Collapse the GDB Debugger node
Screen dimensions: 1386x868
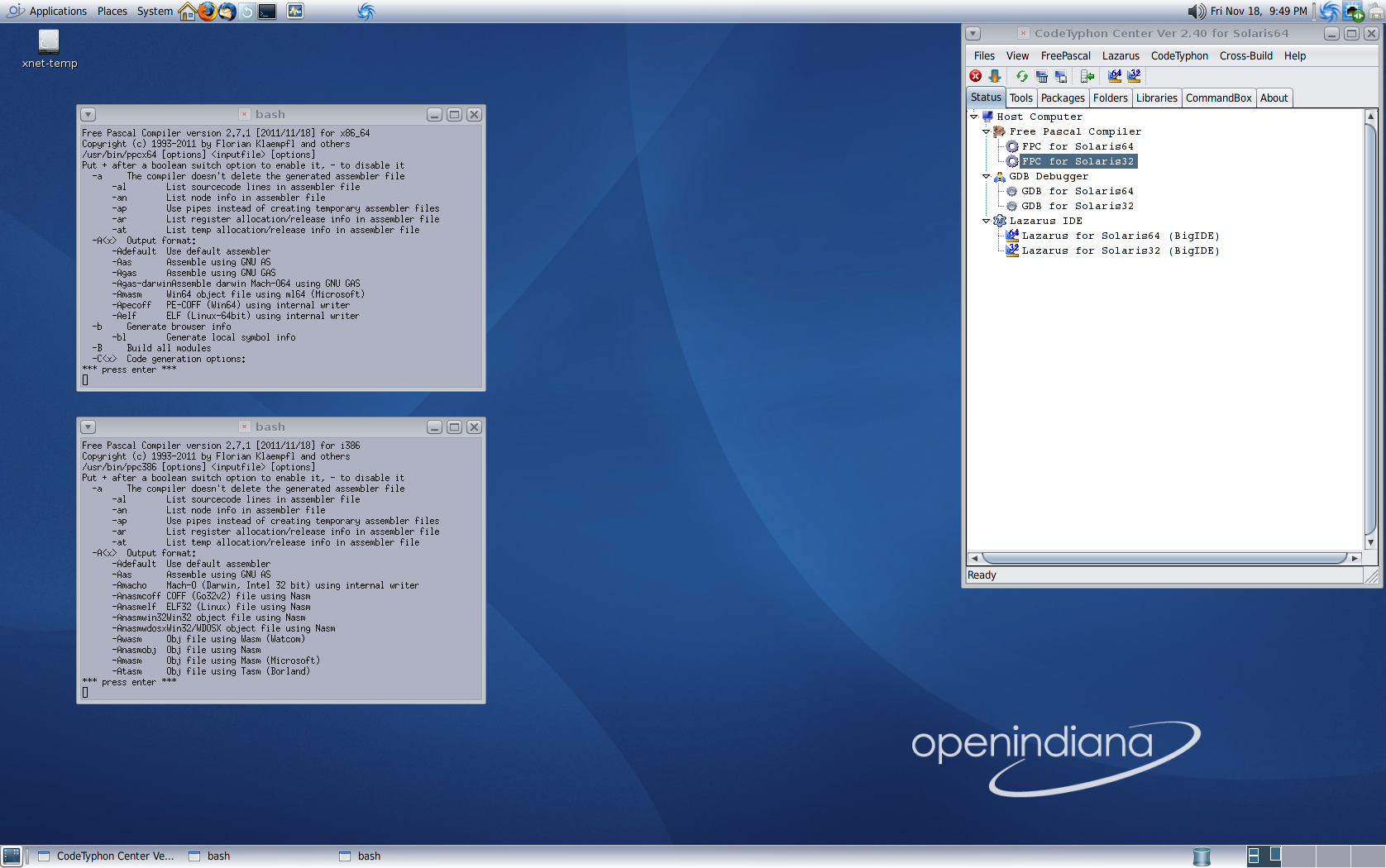(986, 176)
